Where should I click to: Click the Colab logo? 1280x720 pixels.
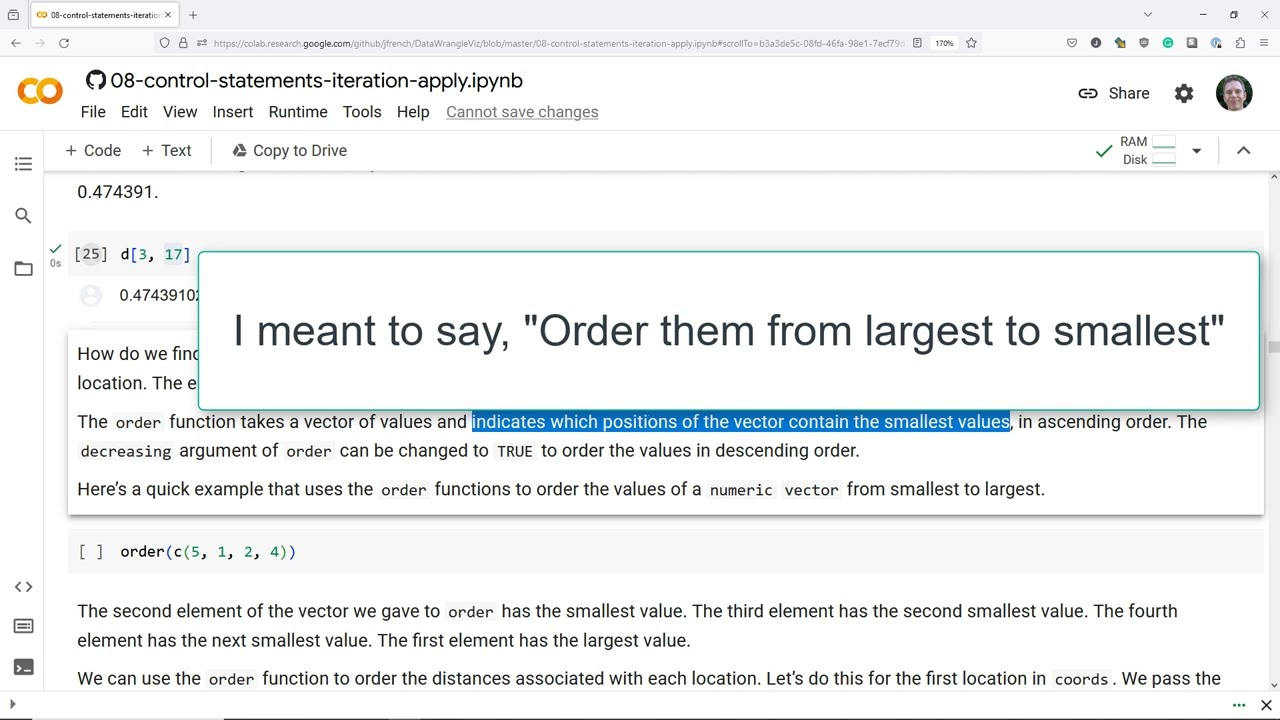click(40, 93)
